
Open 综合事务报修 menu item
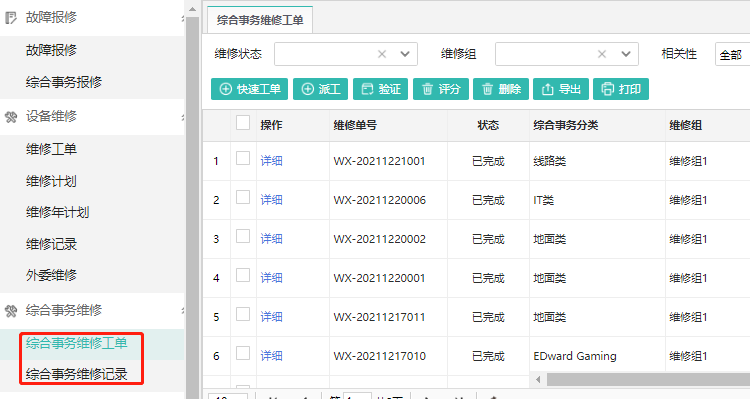64,82
